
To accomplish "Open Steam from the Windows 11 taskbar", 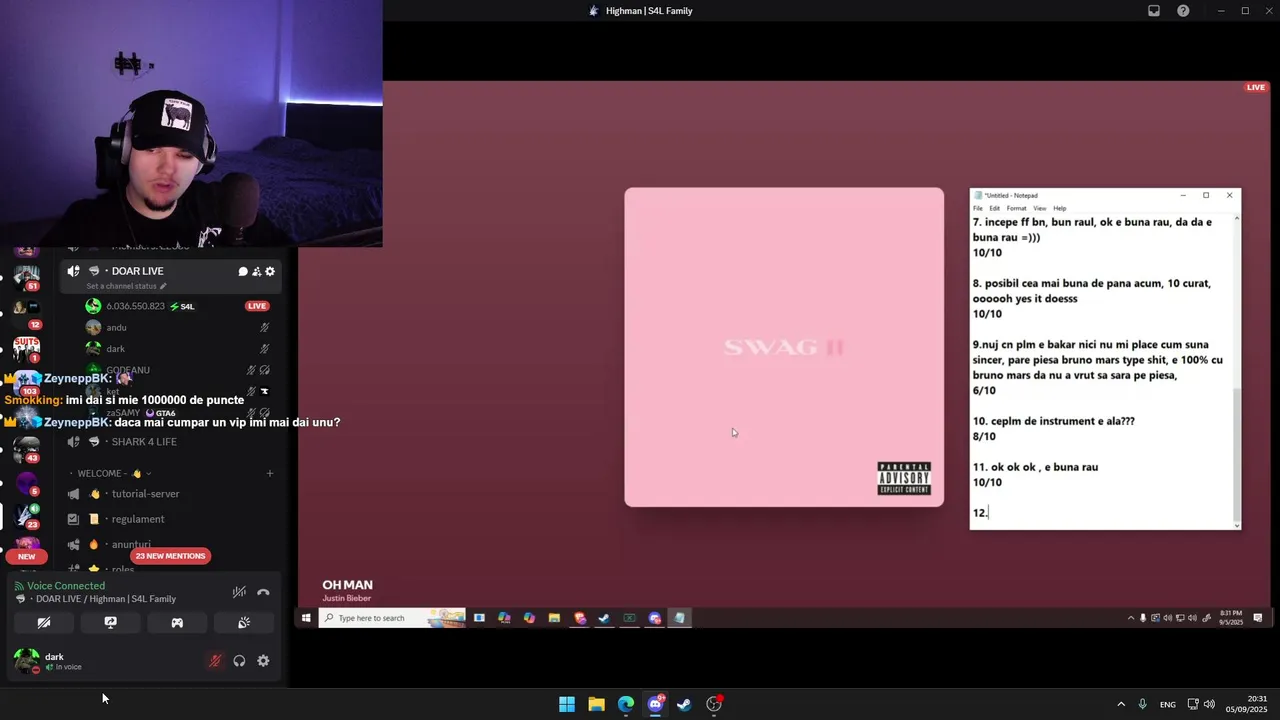I will (684, 704).
